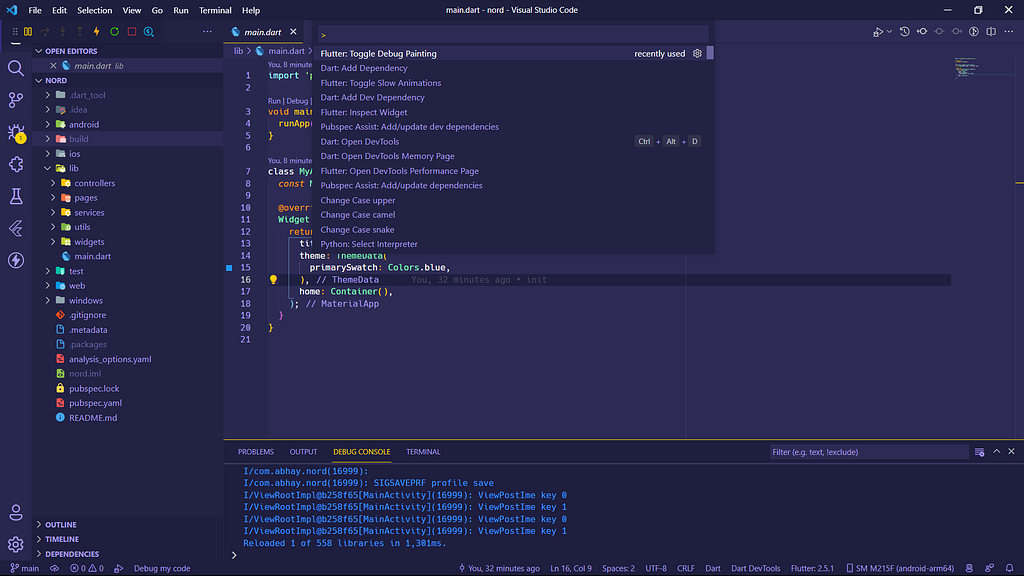The image size is (1024, 576).
Task: Open errors and warnings count
Action: click(x=87, y=568)
